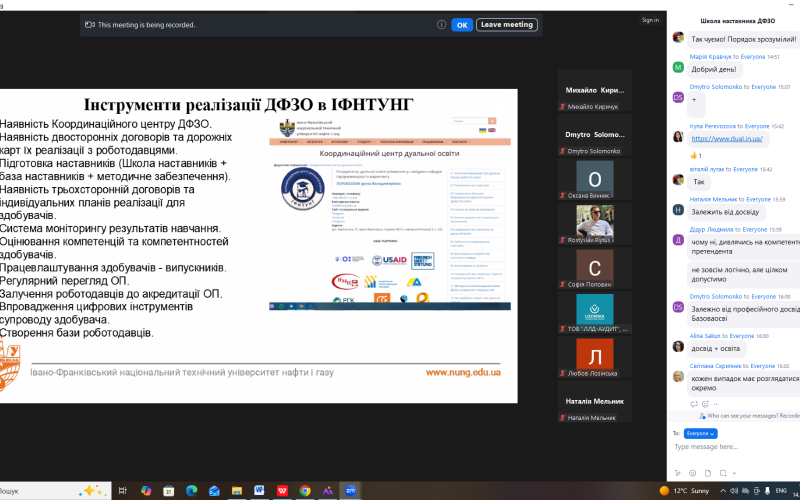Open chat text formatting tool

[x=677, y=473]
